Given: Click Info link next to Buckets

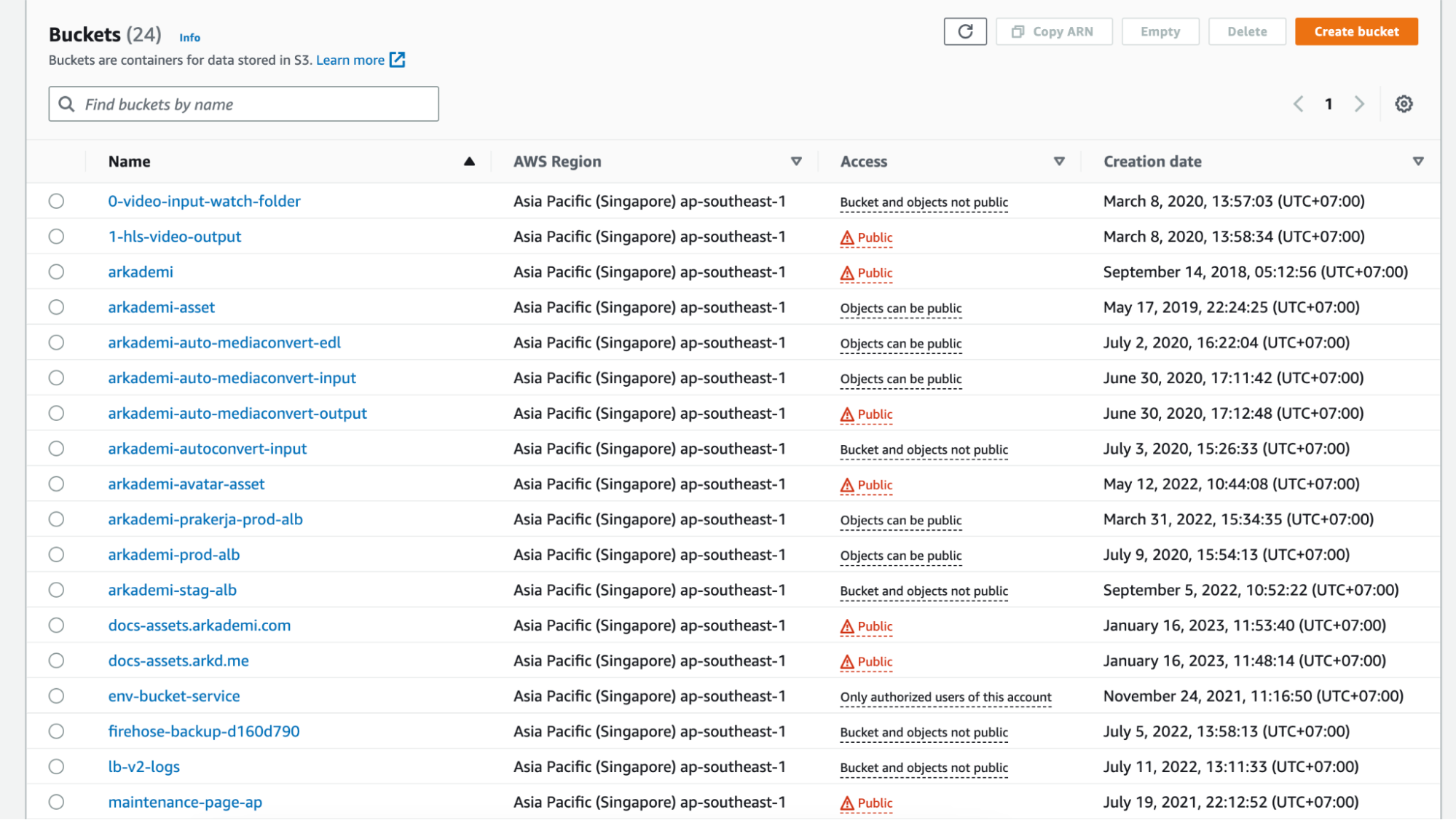Looking at the screenshot, I should point(189,37).
